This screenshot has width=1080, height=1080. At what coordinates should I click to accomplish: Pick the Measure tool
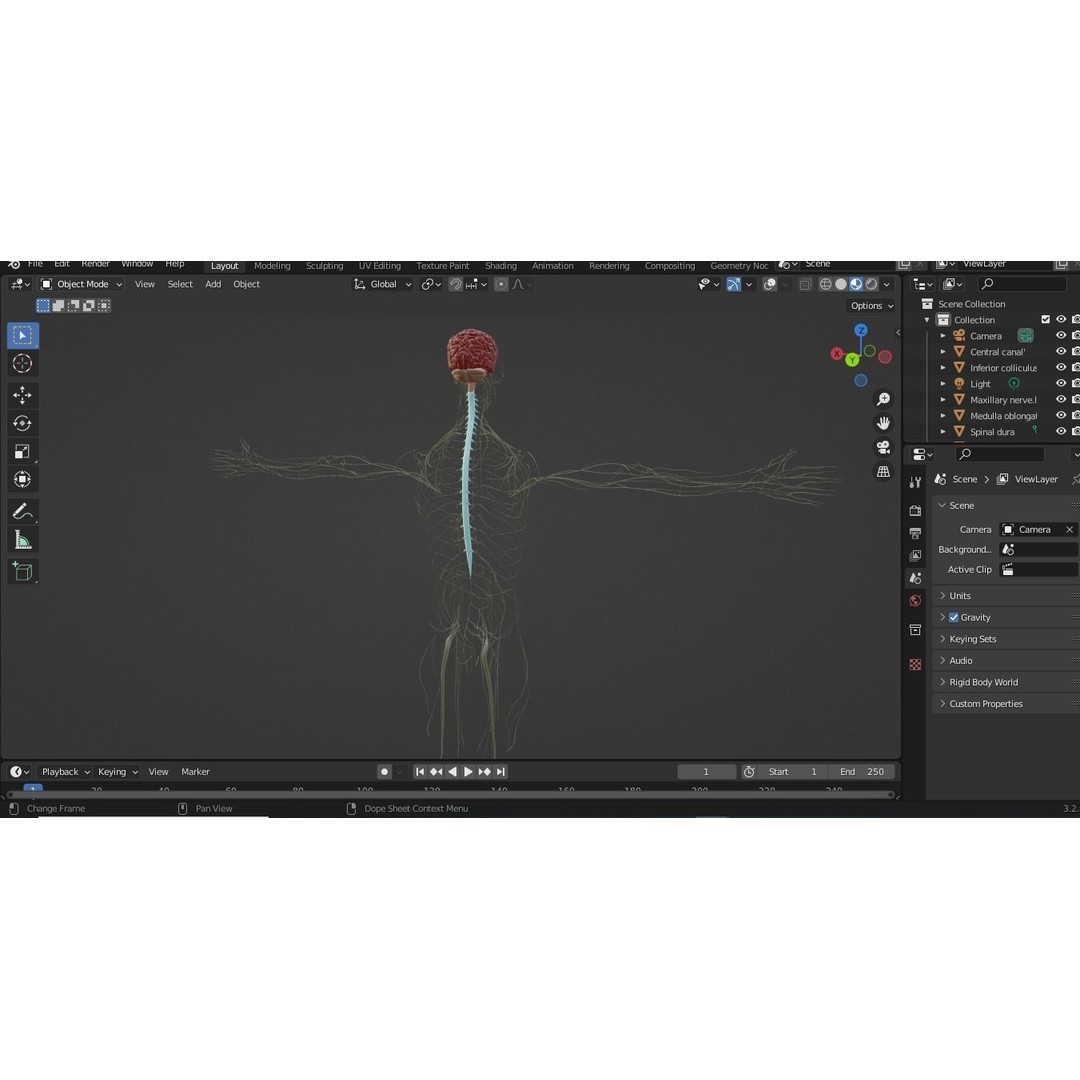click(22, 539)
